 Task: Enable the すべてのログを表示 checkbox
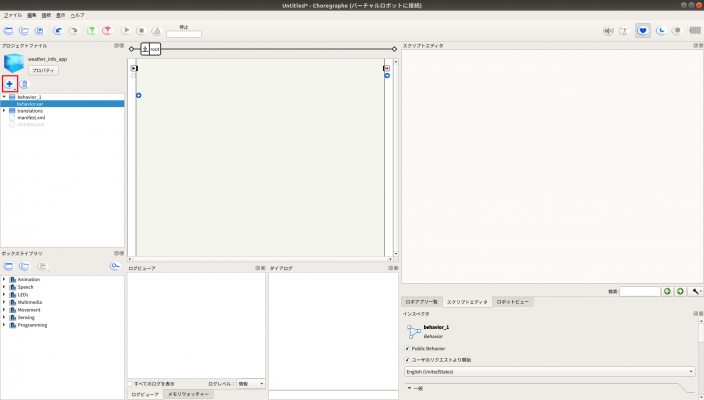coord(131,383)
